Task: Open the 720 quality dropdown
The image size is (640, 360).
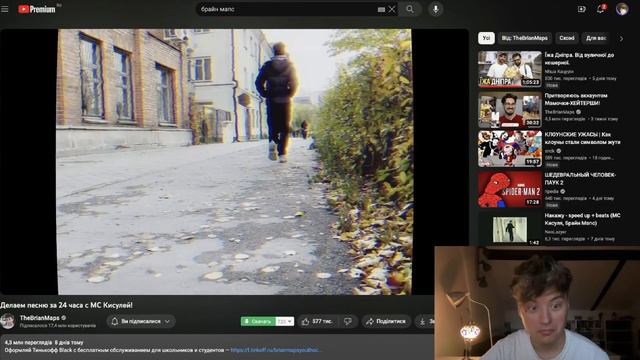Action: [x=284, y=321]
